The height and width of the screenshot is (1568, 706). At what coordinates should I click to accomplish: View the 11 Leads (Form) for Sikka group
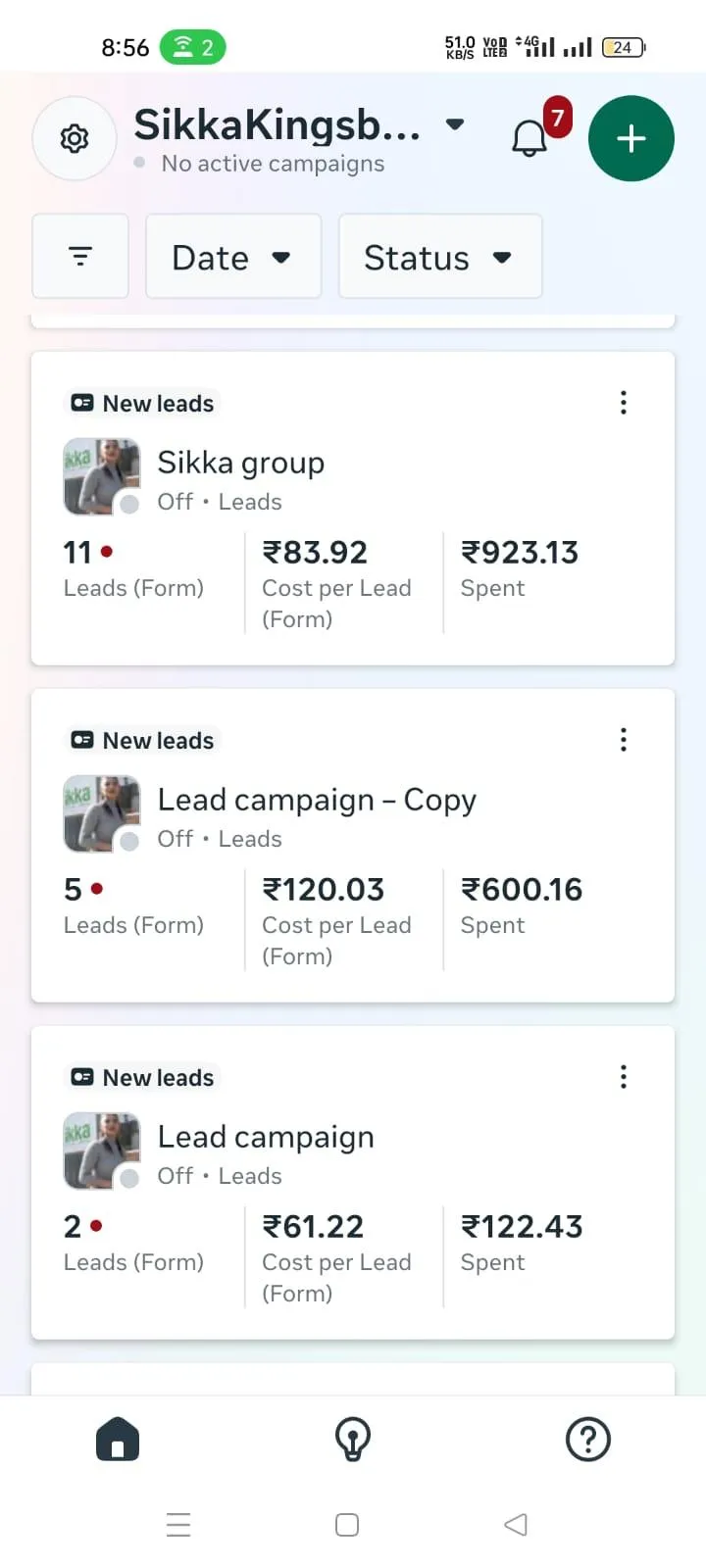[133, 568]
